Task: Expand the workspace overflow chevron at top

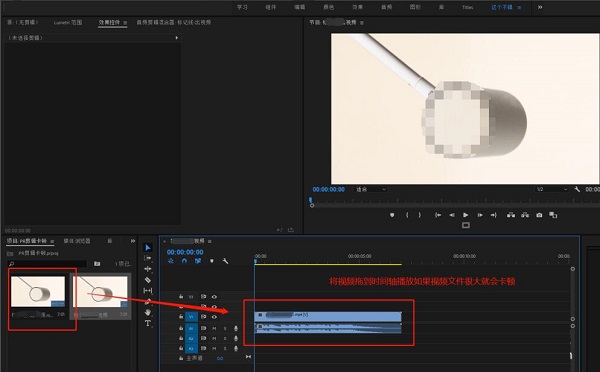Action: 540,7
